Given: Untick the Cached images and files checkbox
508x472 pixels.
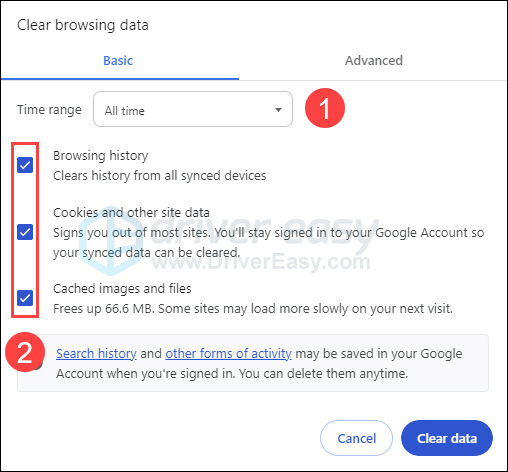Looking at the screenshot, I should point(25,298).
